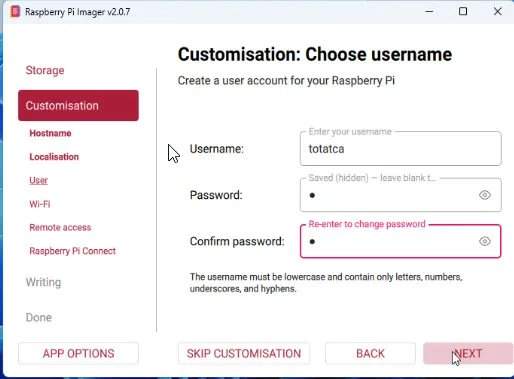This screenshot has width=514, height=379.
Task: Select the Done step in sidebar
Action: 39,317
